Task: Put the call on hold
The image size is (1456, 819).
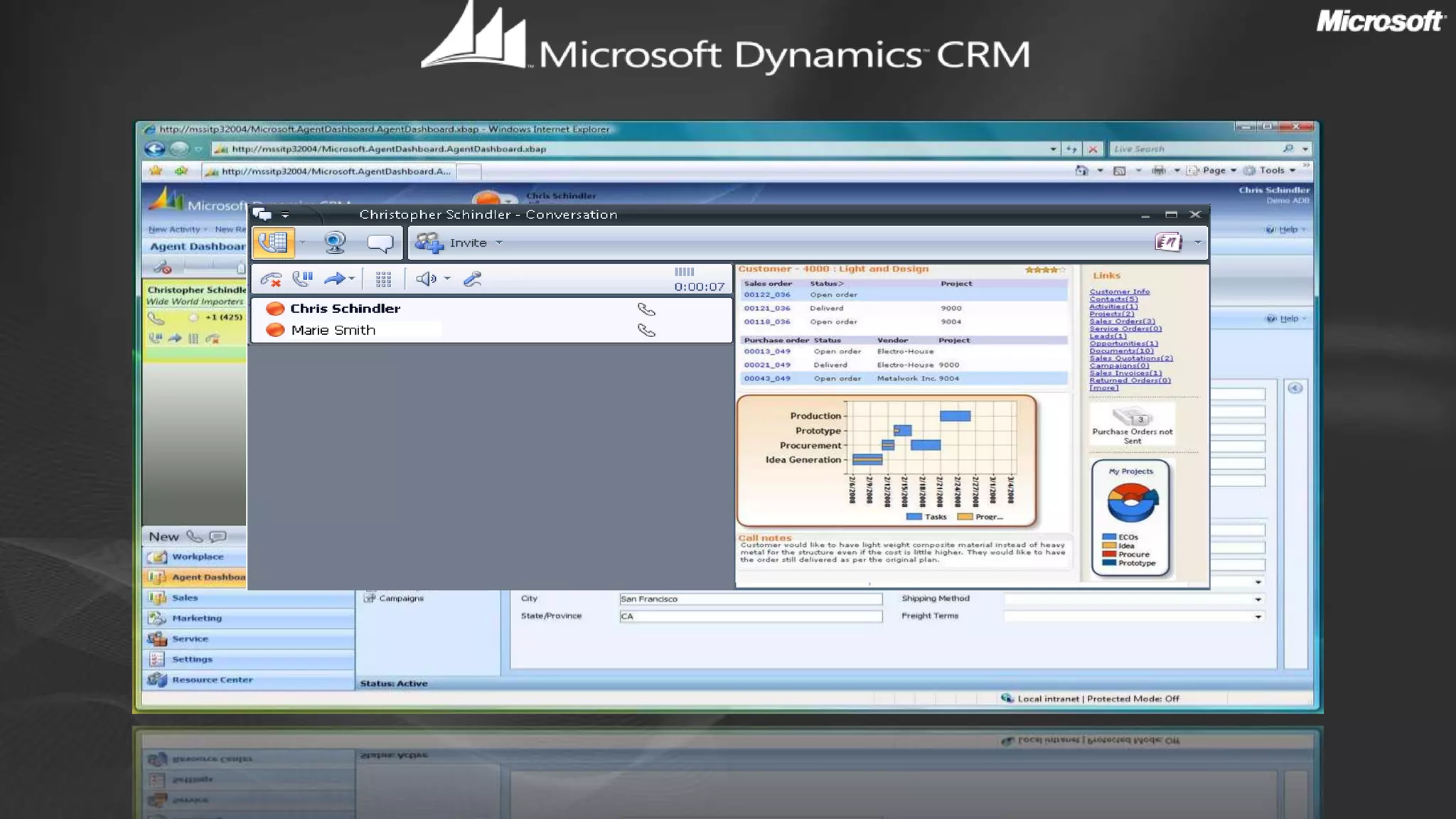Action: [303, 279]
